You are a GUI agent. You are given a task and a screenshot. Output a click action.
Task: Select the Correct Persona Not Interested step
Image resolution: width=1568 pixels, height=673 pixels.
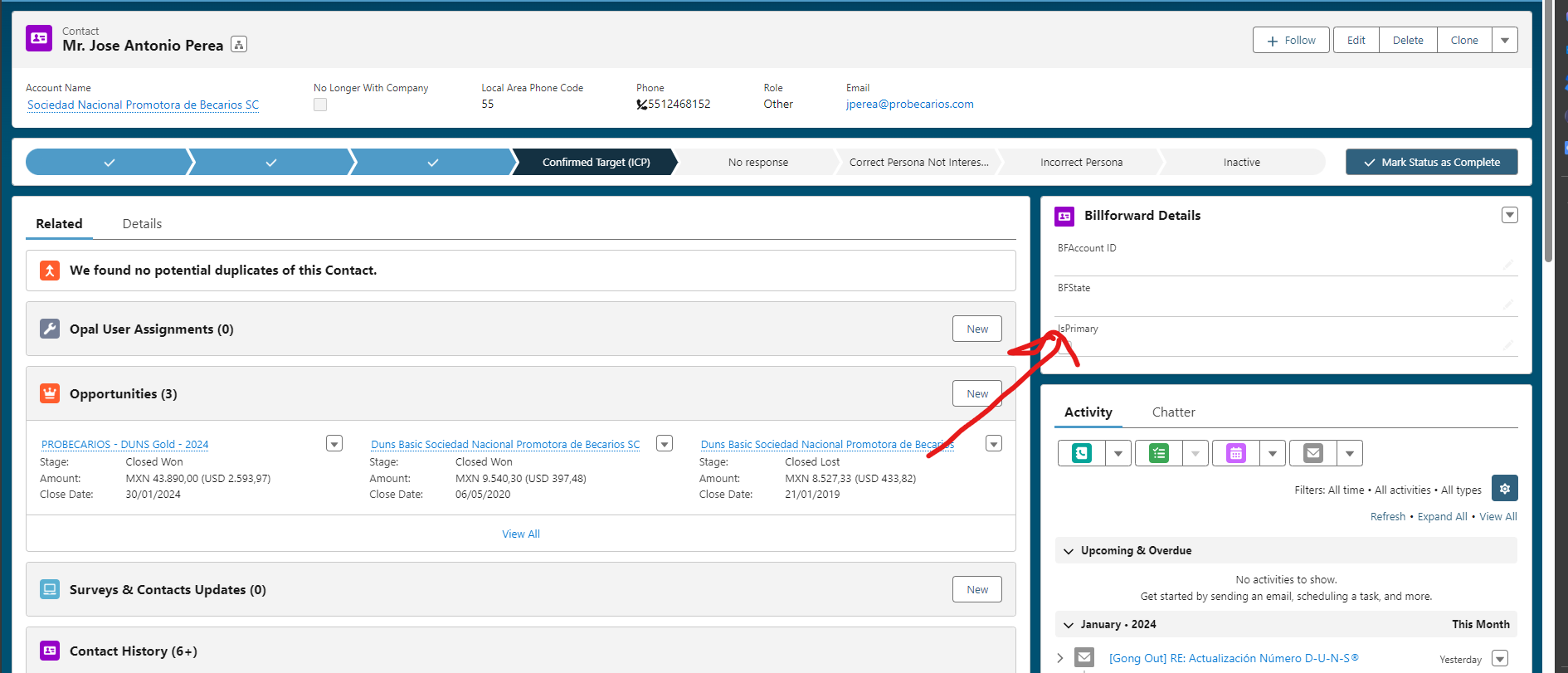coord(918,163)
